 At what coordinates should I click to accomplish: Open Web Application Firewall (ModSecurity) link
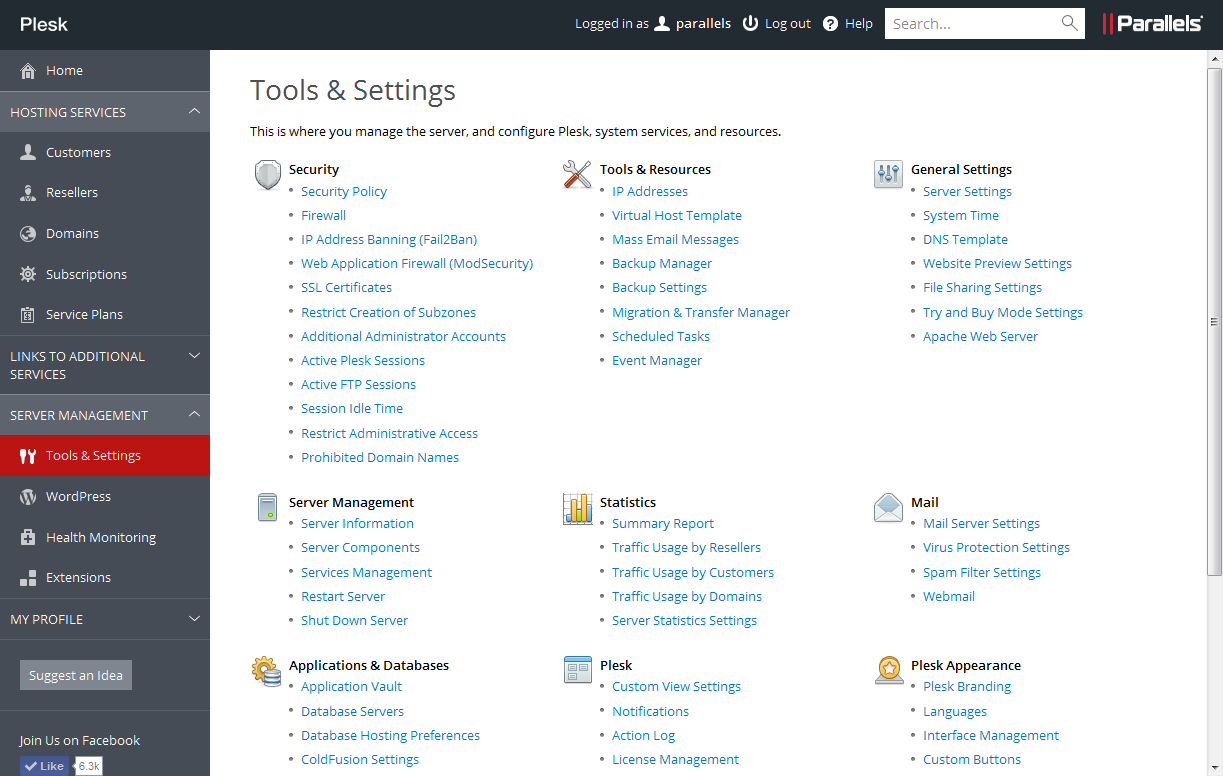coord(417,263)
